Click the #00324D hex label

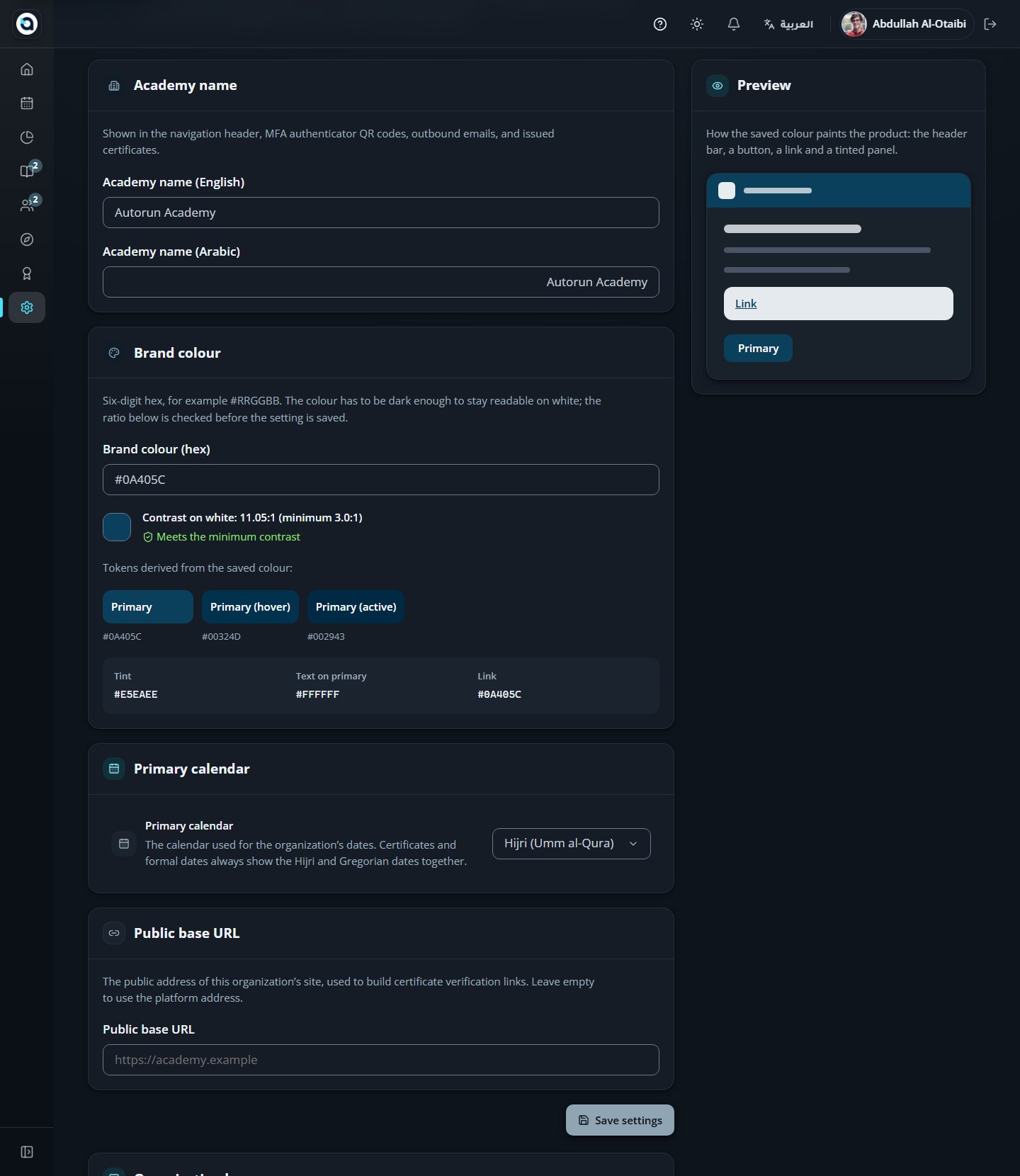221,637
